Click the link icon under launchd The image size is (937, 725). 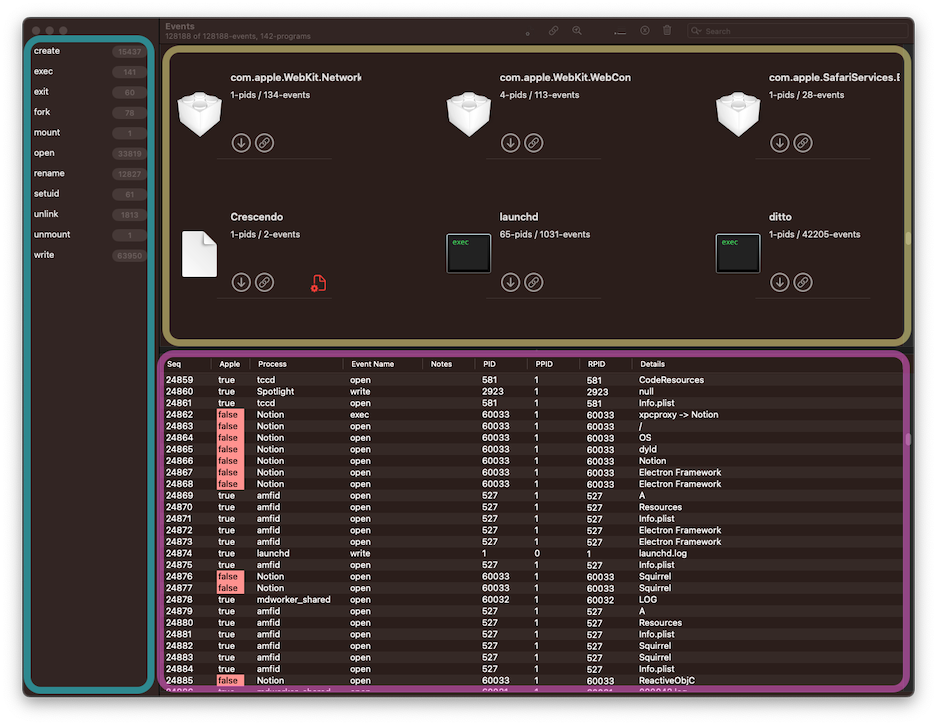click(x=534, y=282)
